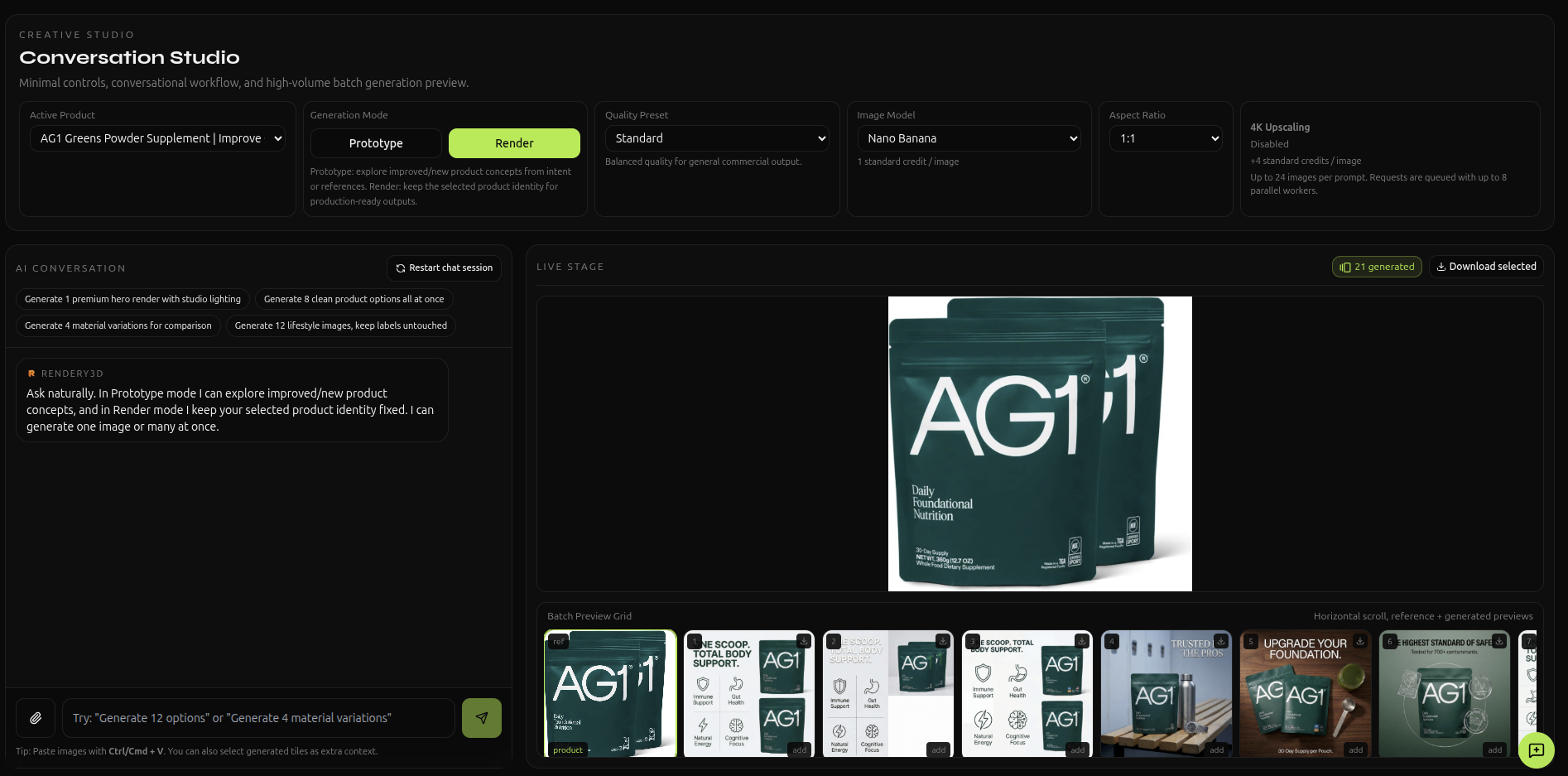Download preview tile 3 via its download icon
Viewport: 1568px width, 776px height.
[1082, 641]
